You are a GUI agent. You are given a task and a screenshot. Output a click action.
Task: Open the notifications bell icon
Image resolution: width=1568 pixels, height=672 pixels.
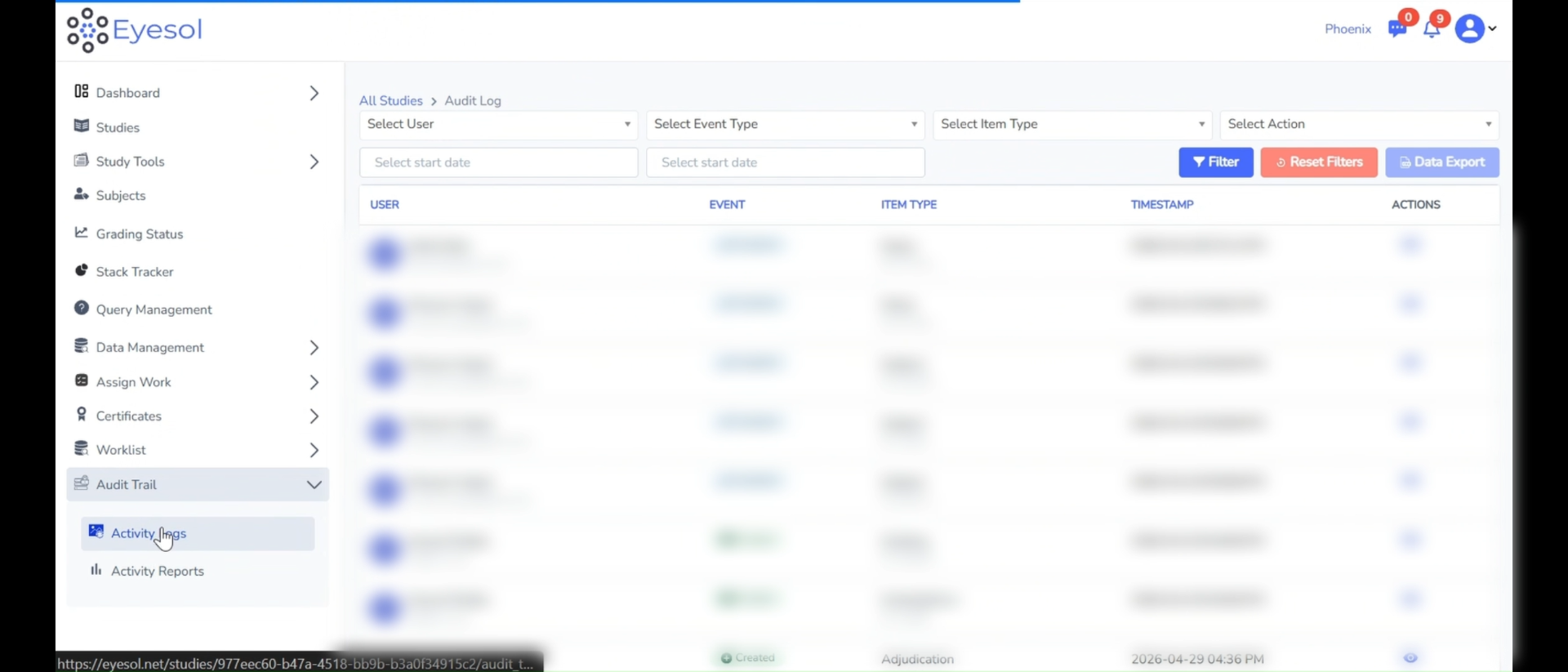pos(1431,29)
